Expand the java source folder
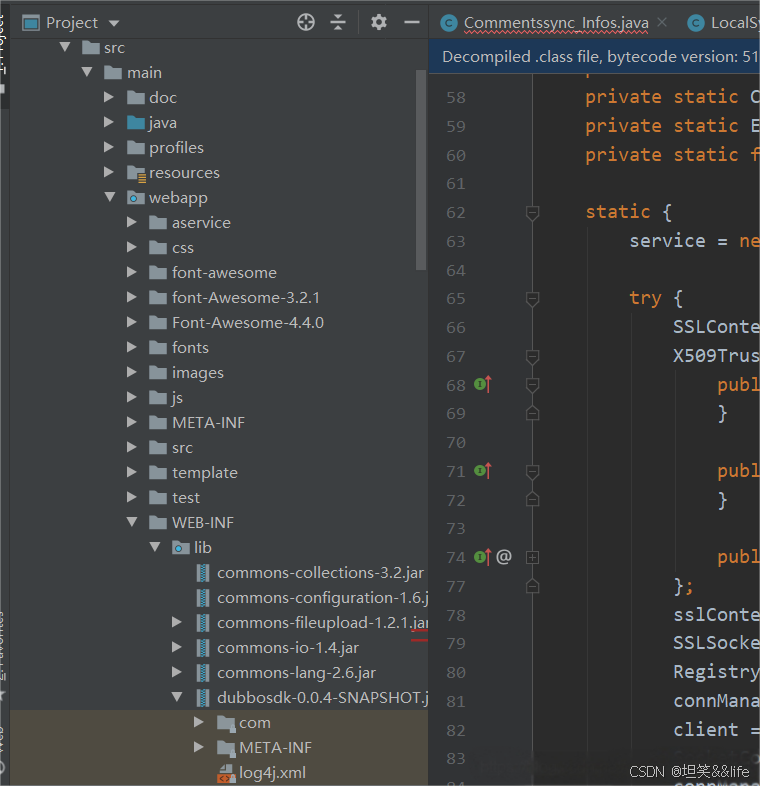Screen dimensions: 760x786 click(109, 122)
